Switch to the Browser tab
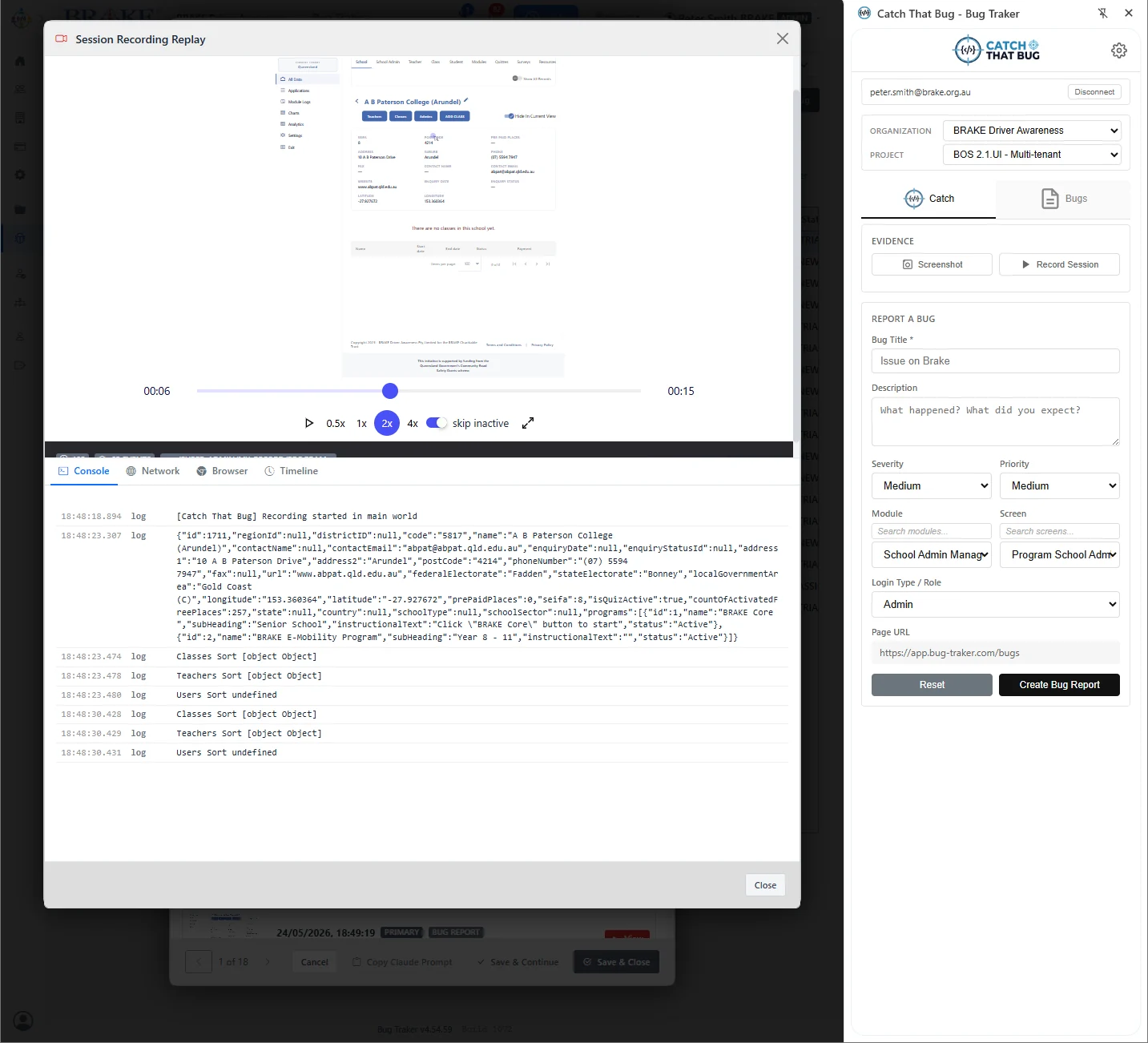This screenshot has width=1148, height=1043. click(222, 471)
